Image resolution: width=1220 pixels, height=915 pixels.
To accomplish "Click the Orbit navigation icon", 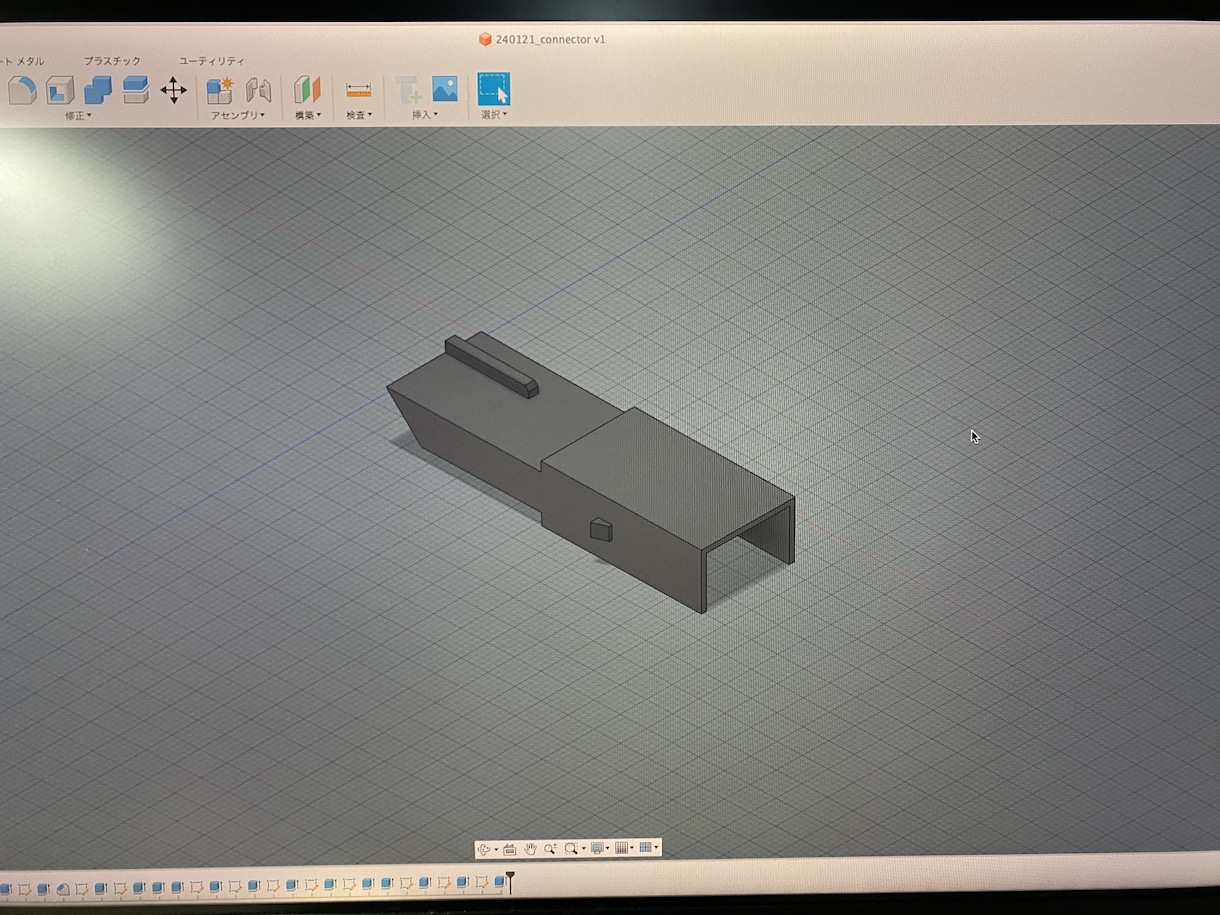I will [x=484, y=848].
